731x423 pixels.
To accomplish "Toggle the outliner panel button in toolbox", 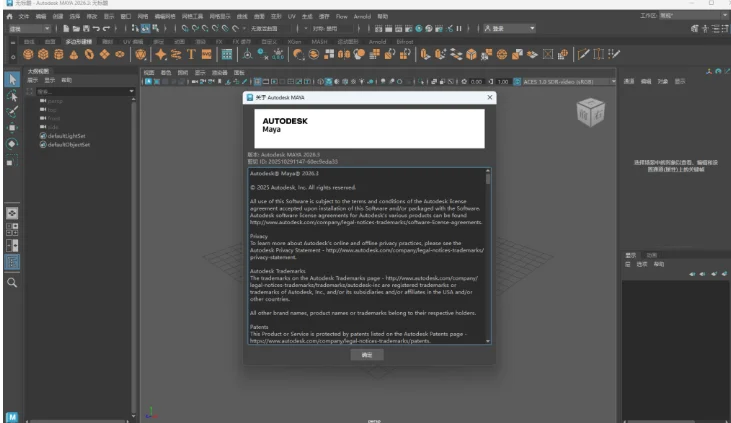I will 12,262.
